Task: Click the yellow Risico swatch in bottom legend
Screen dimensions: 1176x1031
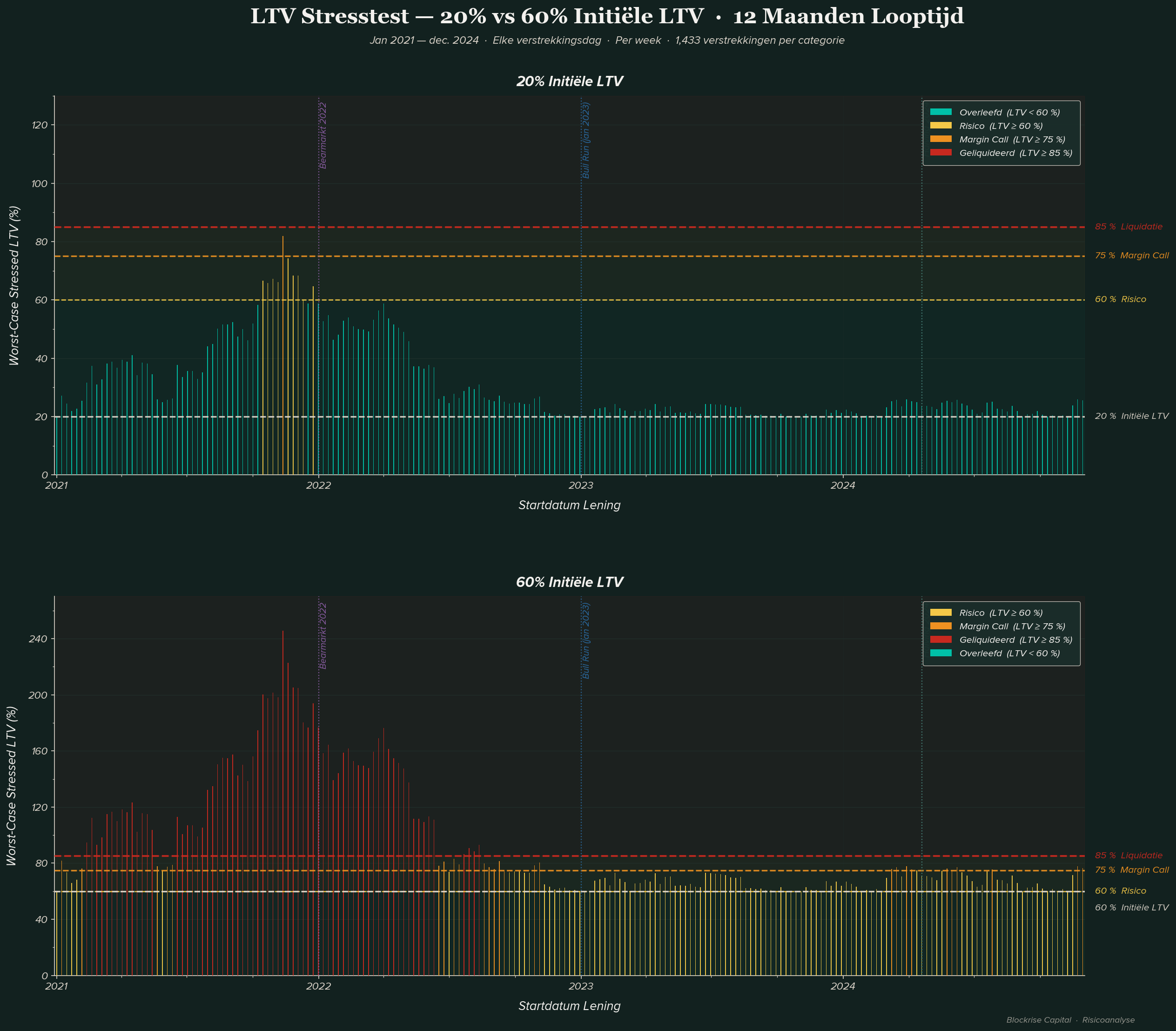Action: (941, 613)
